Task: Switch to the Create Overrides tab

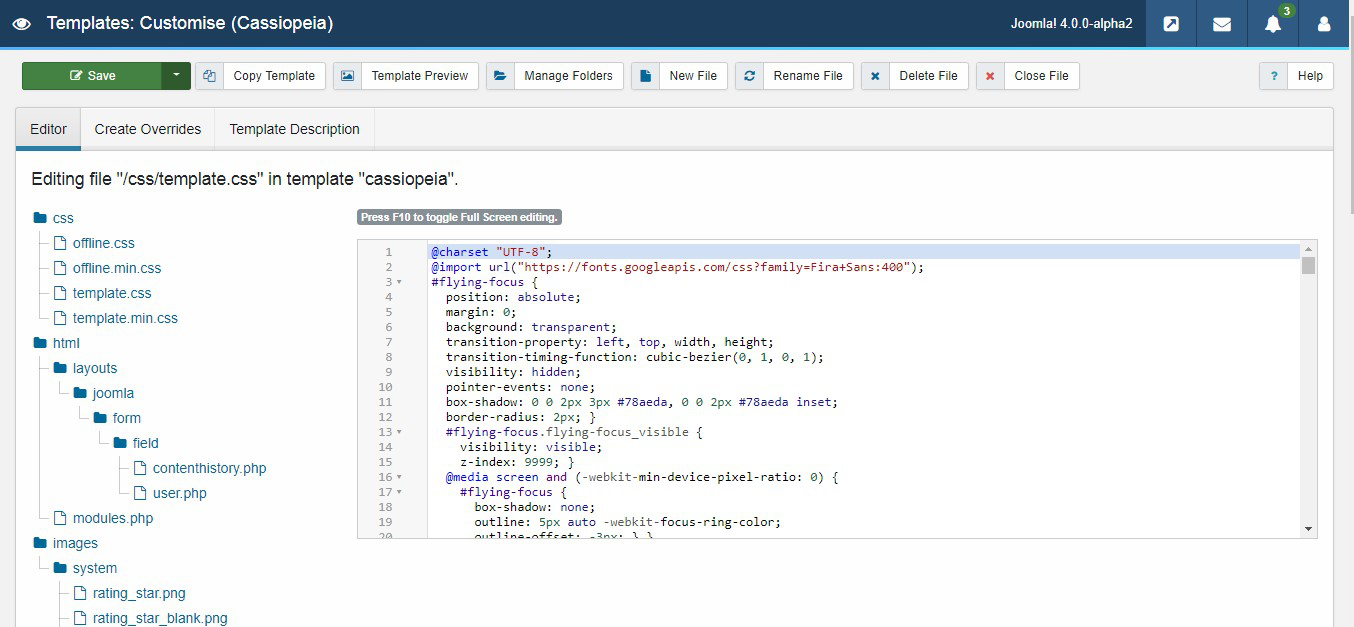Action: tap(148, 129)
